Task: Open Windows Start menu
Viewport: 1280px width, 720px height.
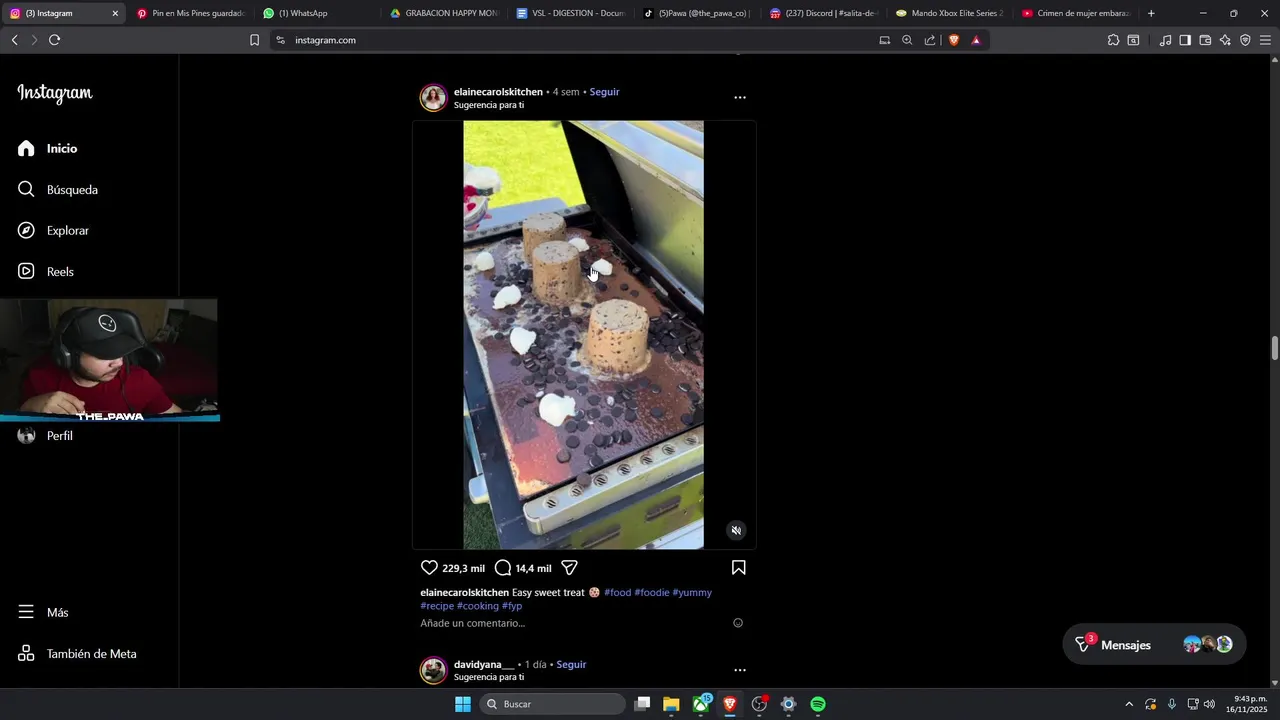Action: (463, 704)
